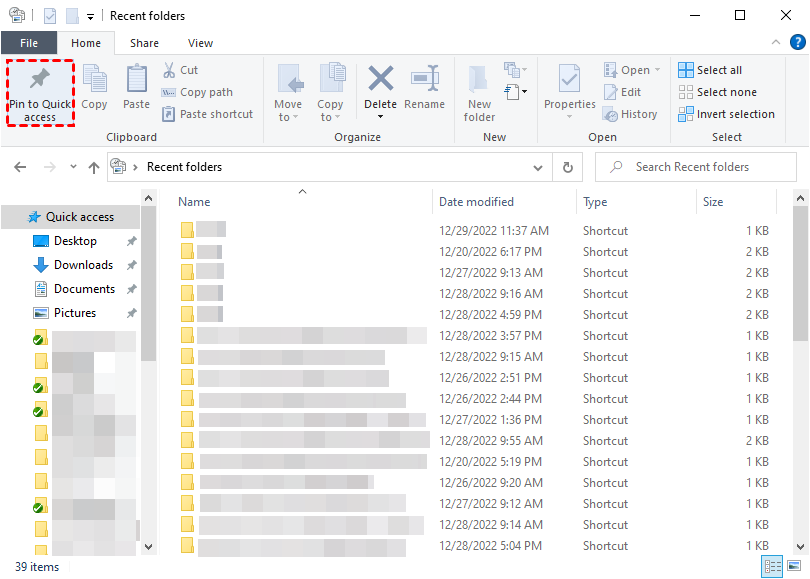Expand the Delete dropdown arrow
810x579 pixels.
pos(380,117)
